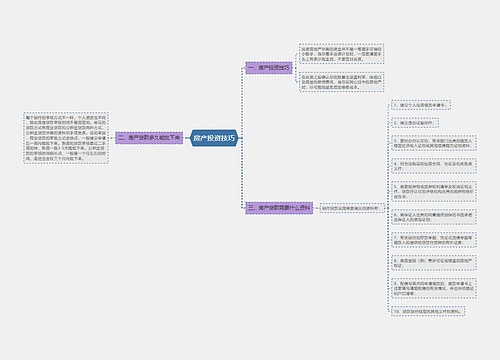This screenshot has width=500, height=360.
Task: Click the connector right of the center node
Action: coord(241,138)
